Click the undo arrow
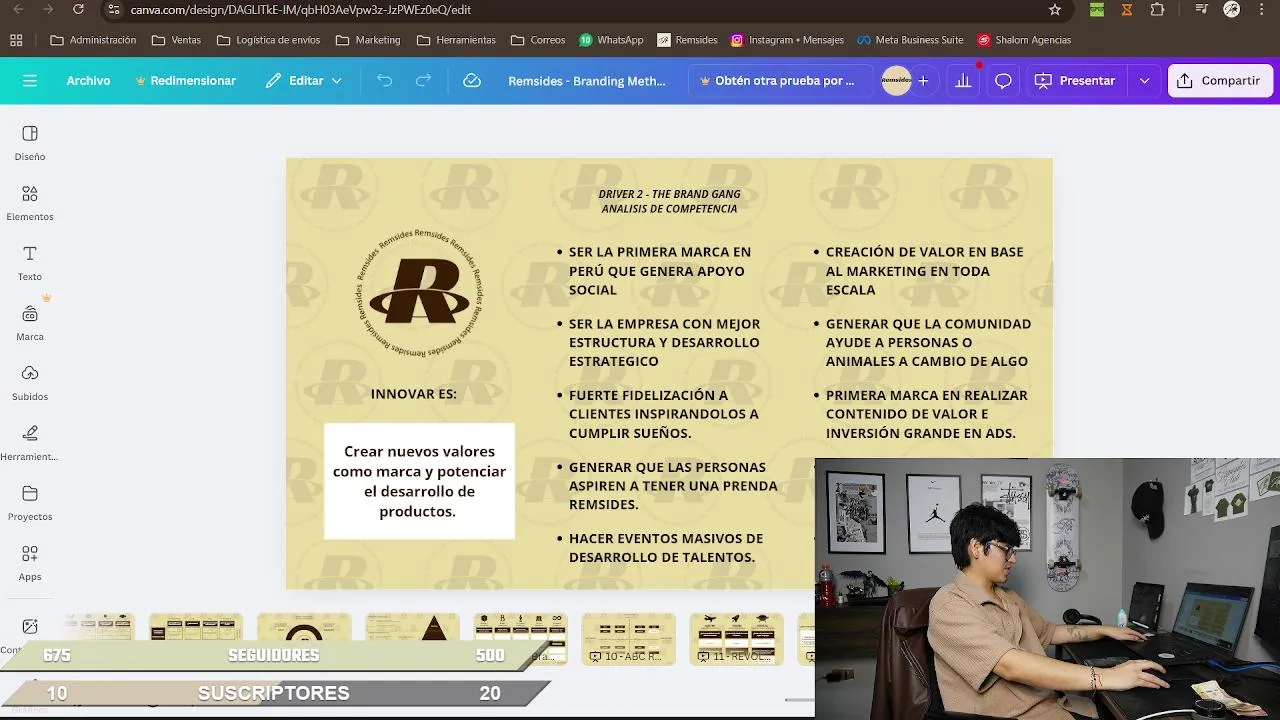This screenshot has width=1280, height=720. (x=384, y=81)
